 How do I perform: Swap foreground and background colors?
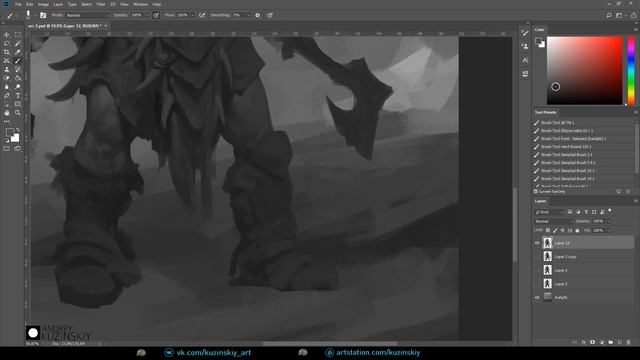(x=18, y=130)
